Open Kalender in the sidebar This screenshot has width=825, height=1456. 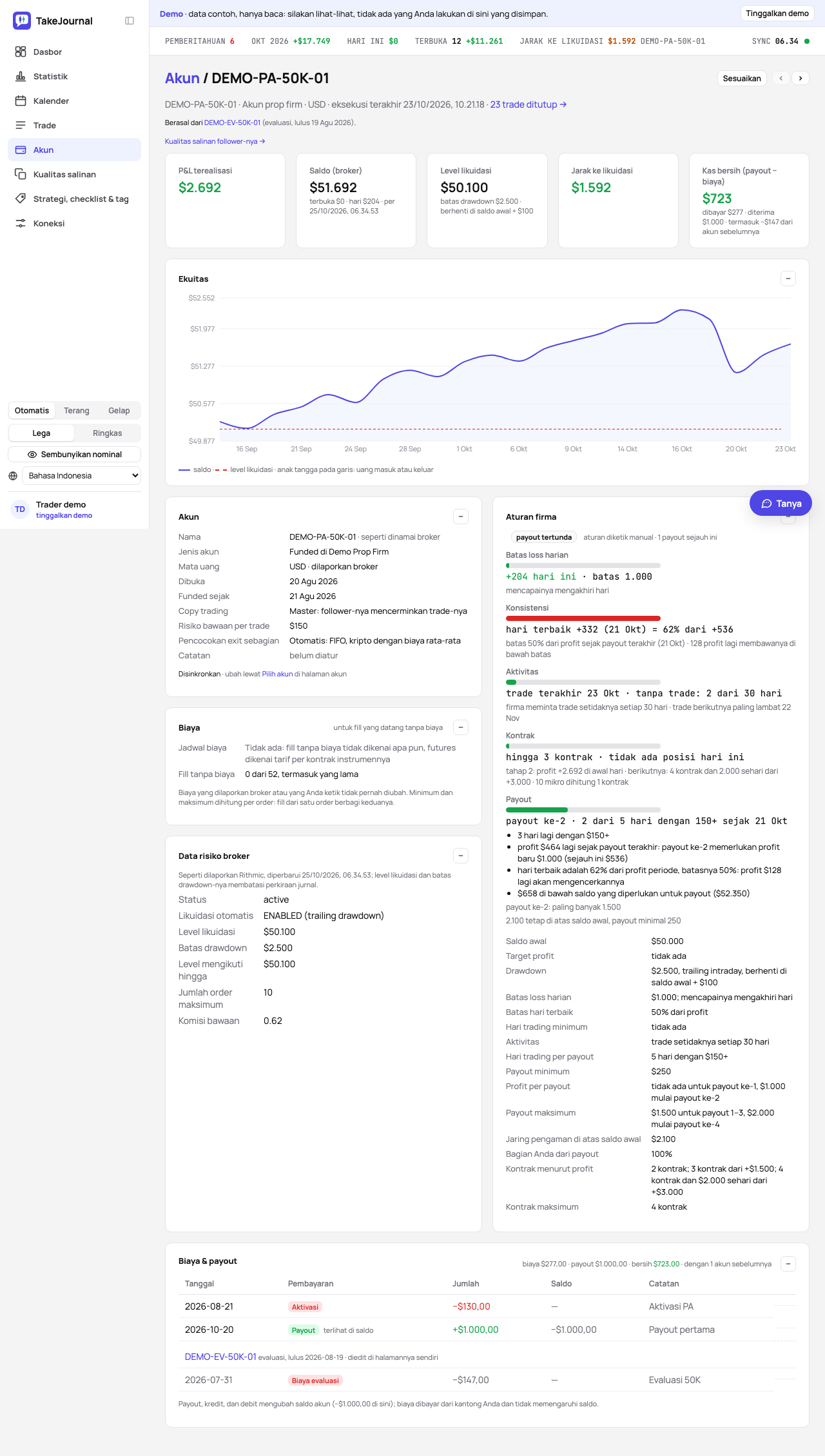coord(74,101)
